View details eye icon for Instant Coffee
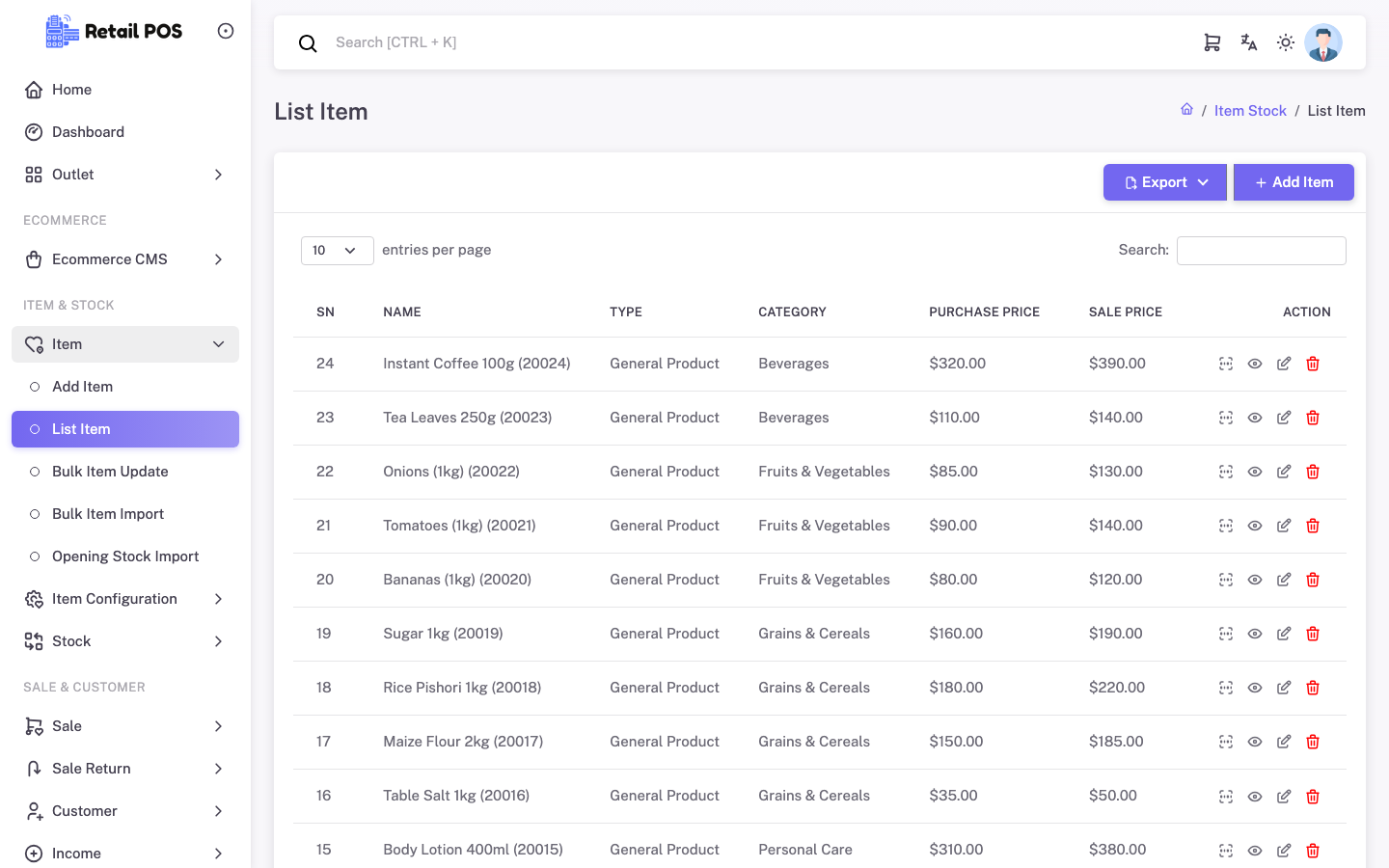This screenshot has height=868, width=1389. click(x=1255, y=364)
